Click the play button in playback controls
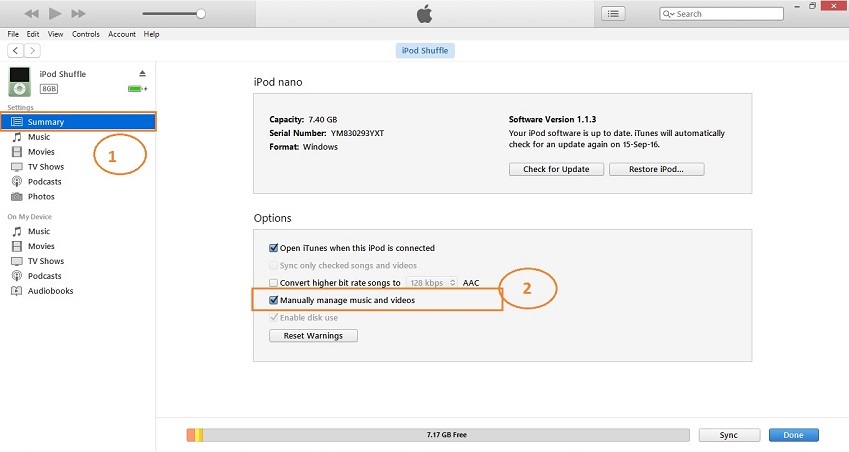 point(55,14)
